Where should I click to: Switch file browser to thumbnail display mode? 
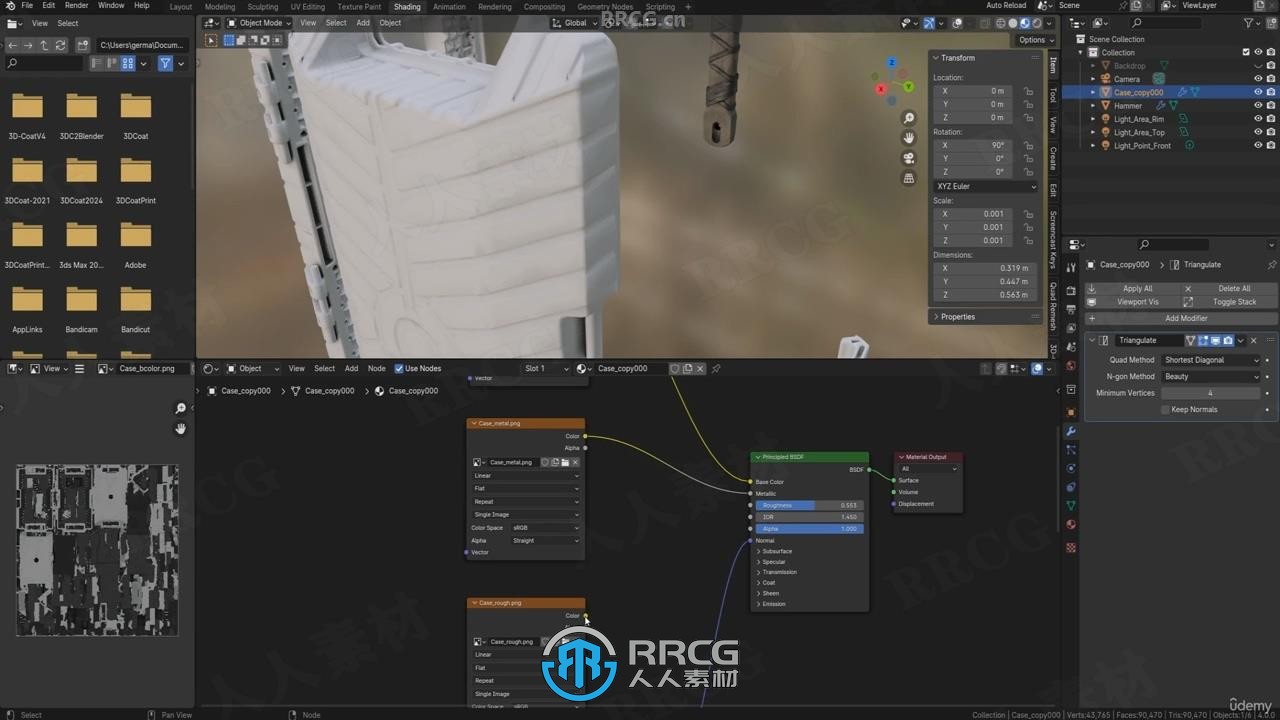(x=128, y=63)
